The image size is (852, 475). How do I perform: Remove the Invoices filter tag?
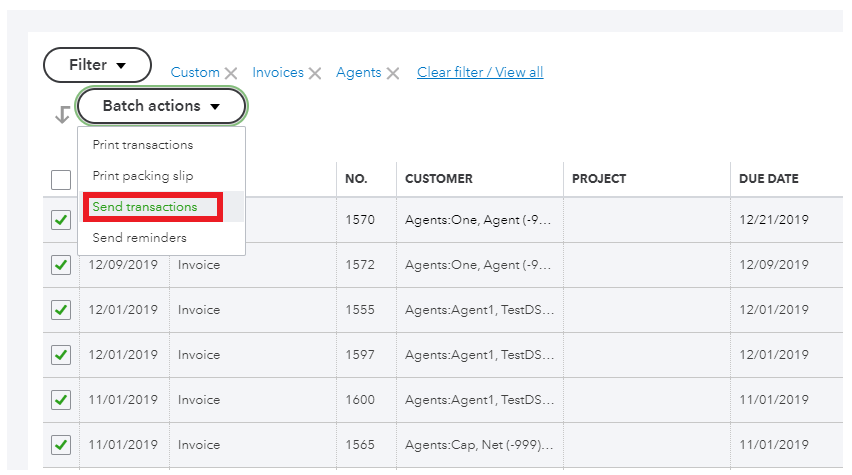pos(315,73)
